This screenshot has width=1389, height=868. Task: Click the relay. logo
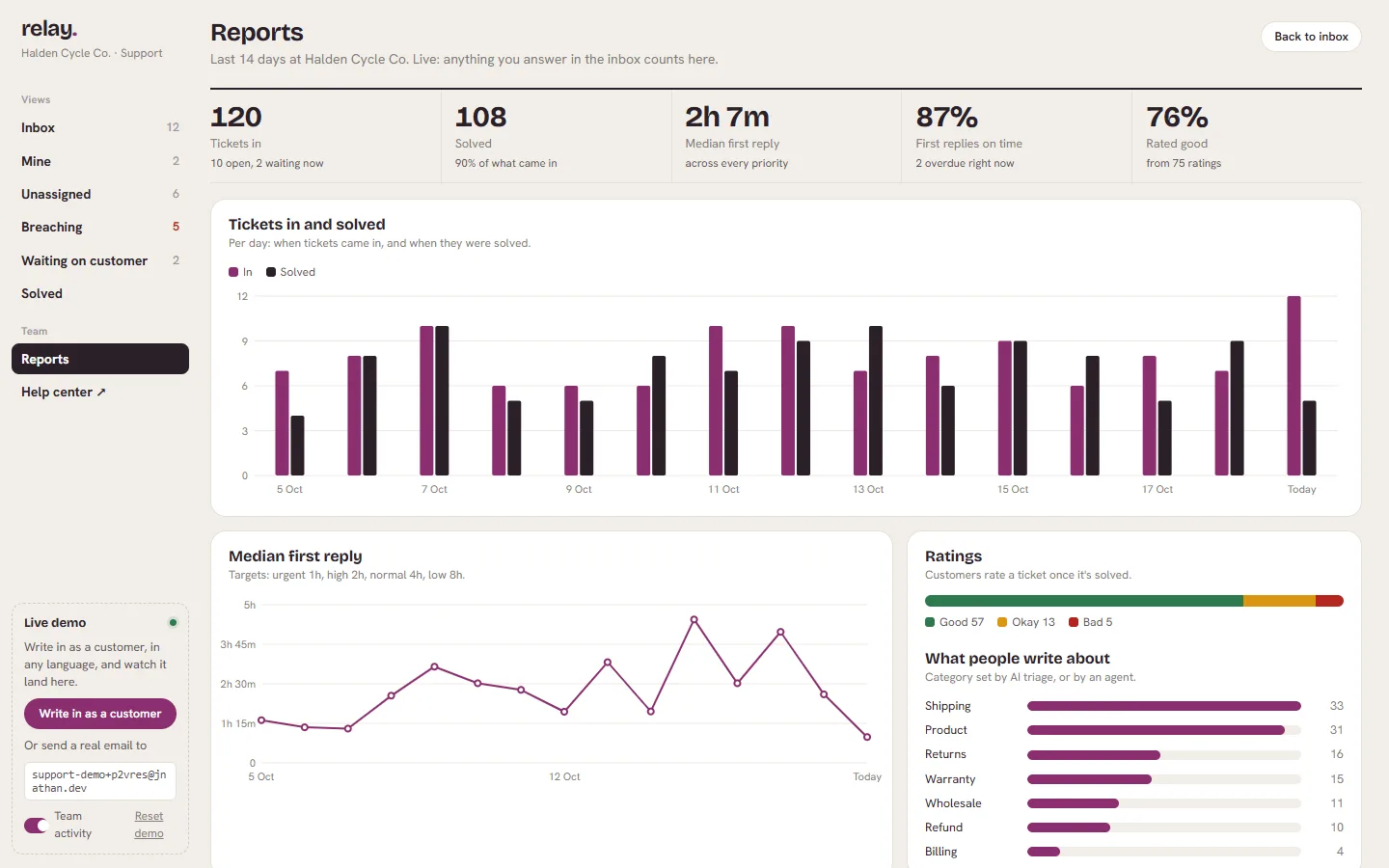49,29
